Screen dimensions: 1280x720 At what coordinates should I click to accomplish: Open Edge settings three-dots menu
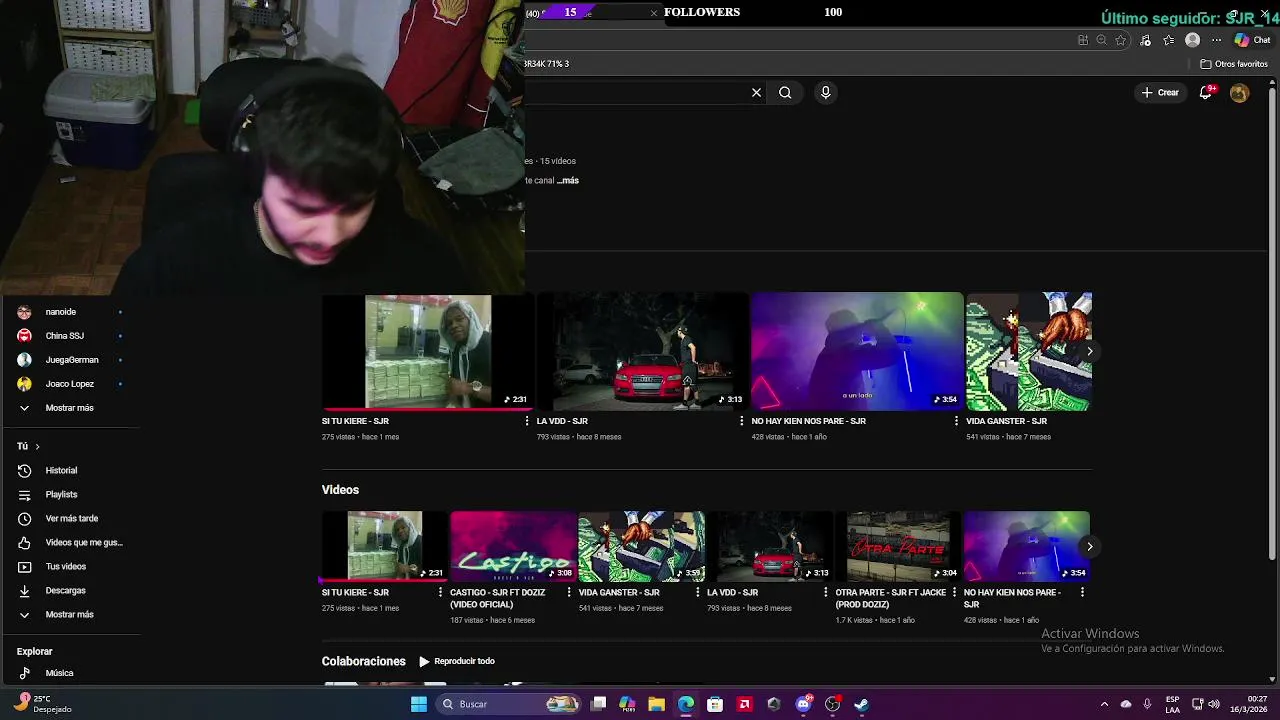pyautogui.click(x=1216, y=40)
